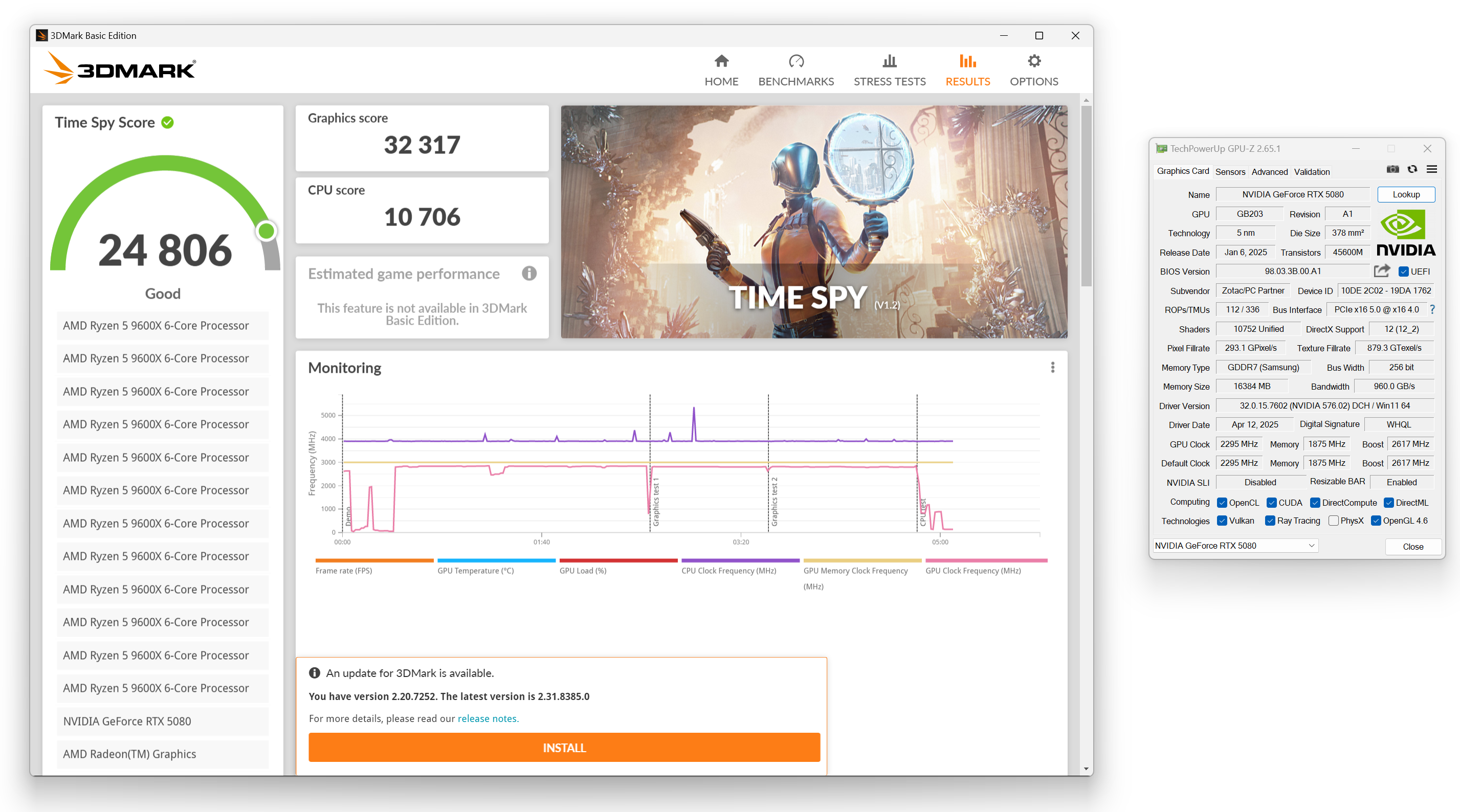
Task: Open the Monitoring three-dot menu
Action: [x=1052, y=368]
